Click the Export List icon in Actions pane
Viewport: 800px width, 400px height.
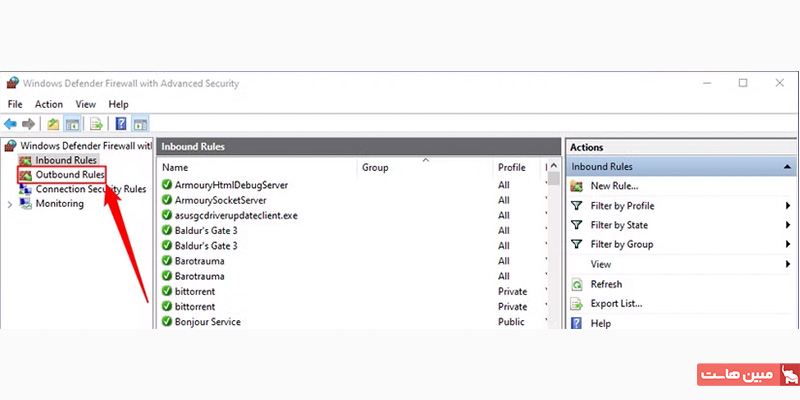577,304
